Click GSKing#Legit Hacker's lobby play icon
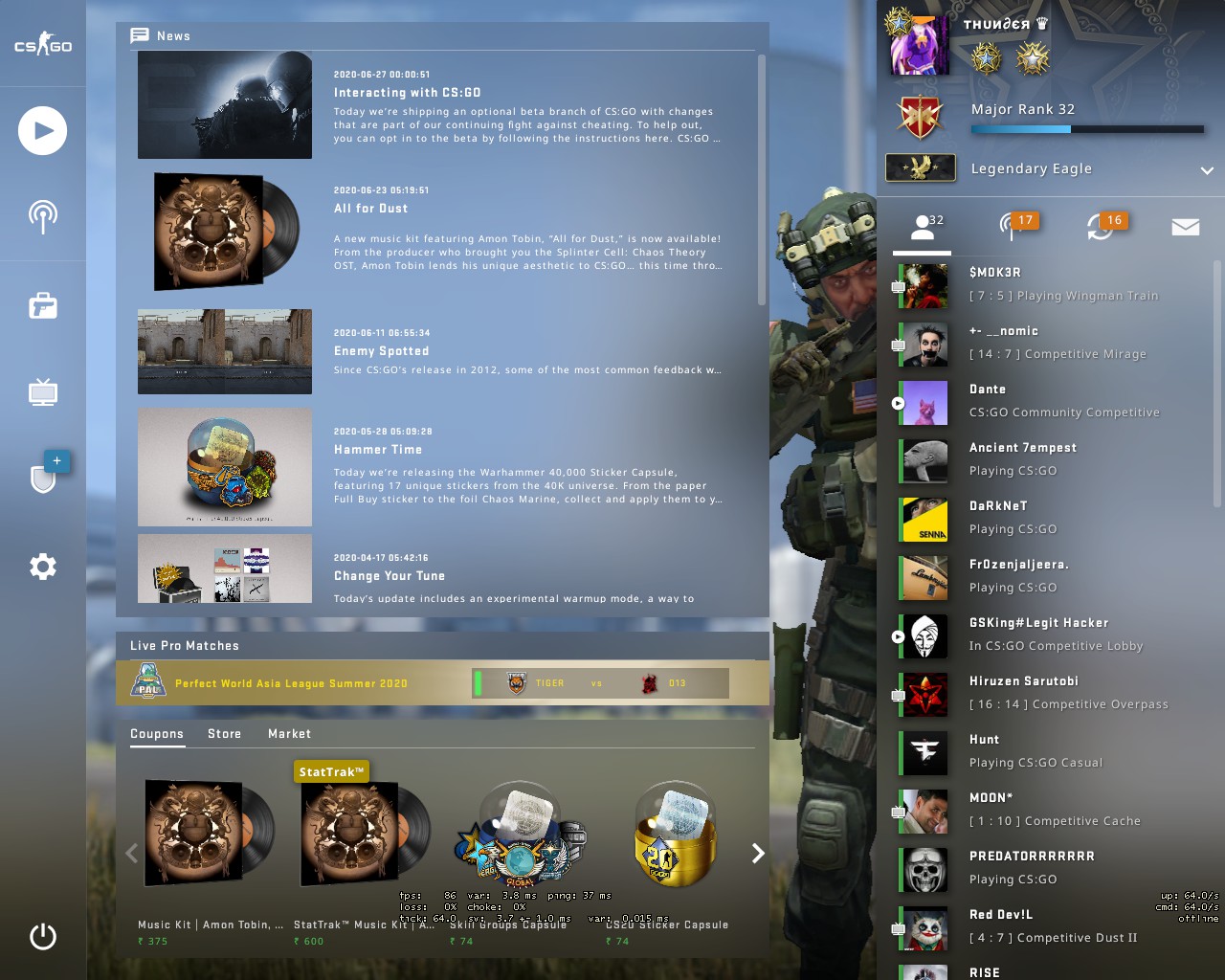1225x980 pixels. click(898, 636)
